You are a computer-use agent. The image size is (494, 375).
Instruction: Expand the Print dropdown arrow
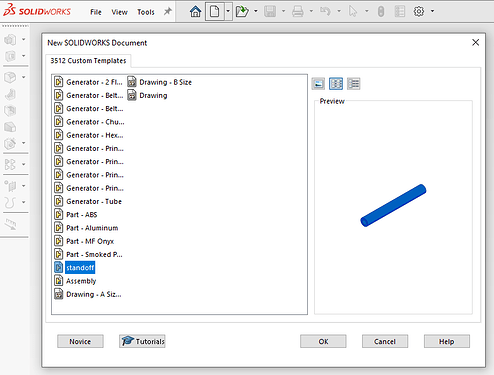pyautogui.click(x=311, y=11)
